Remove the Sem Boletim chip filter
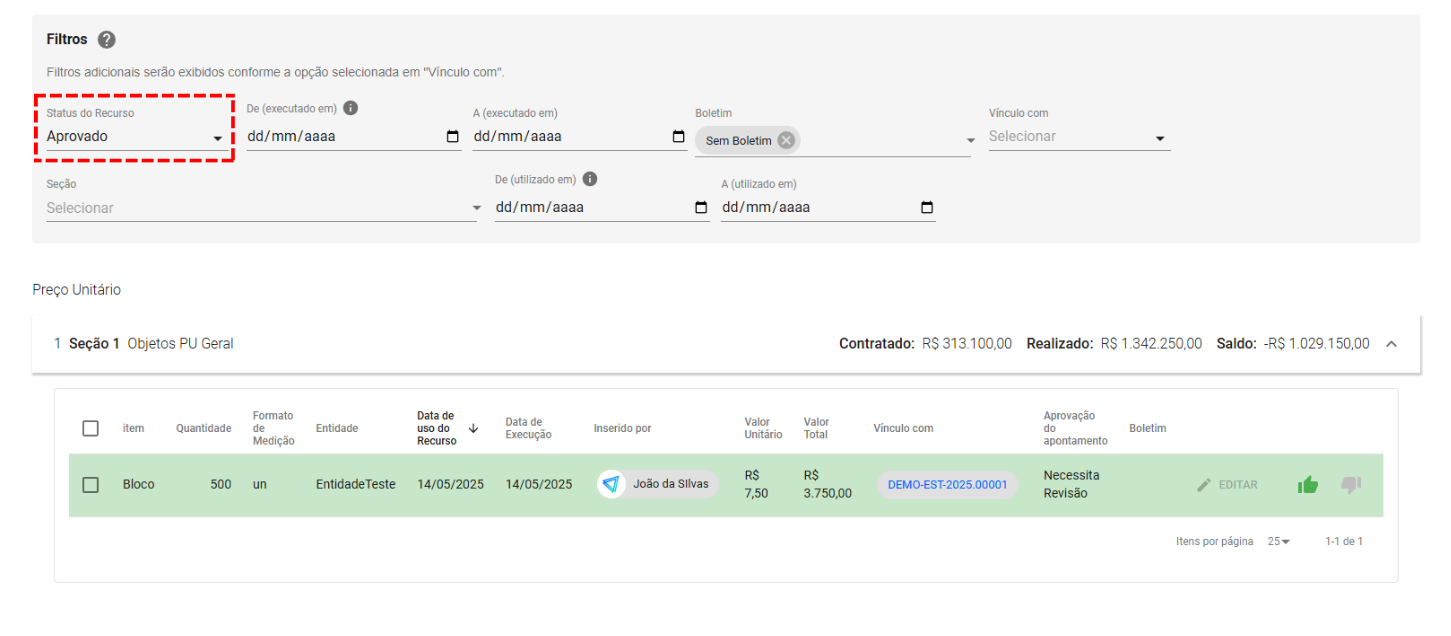Image resolution: width=1451 pixels, height=636 pixels. tap(786, 141)
